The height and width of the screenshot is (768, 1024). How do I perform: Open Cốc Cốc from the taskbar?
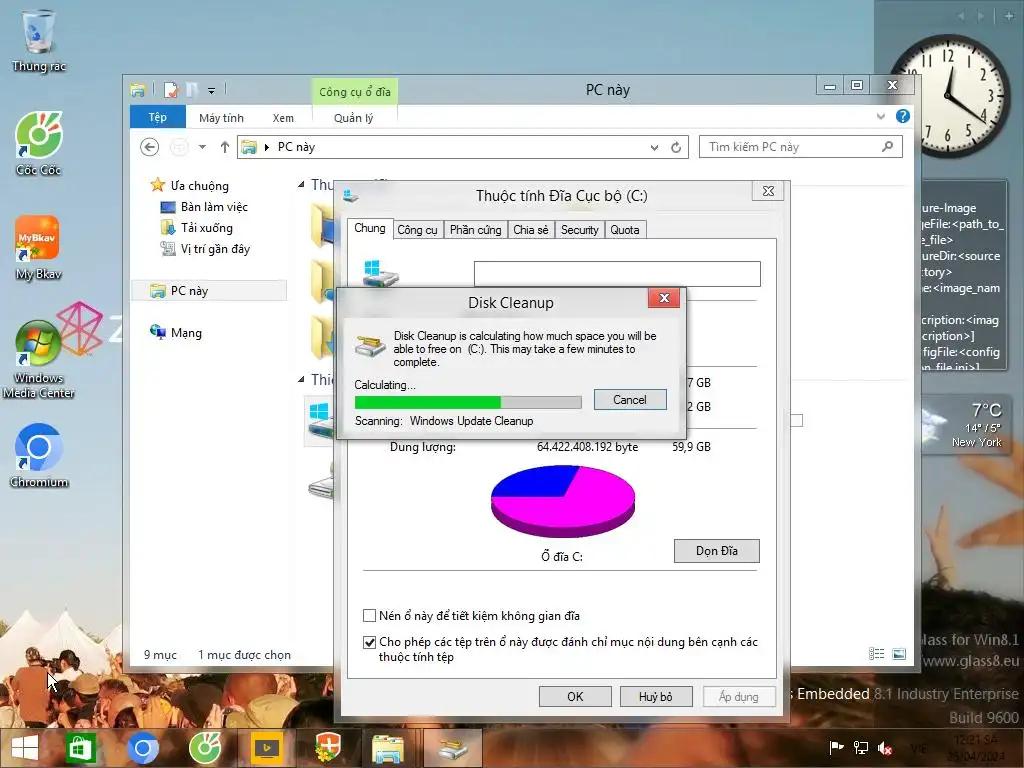click(204, 748)
